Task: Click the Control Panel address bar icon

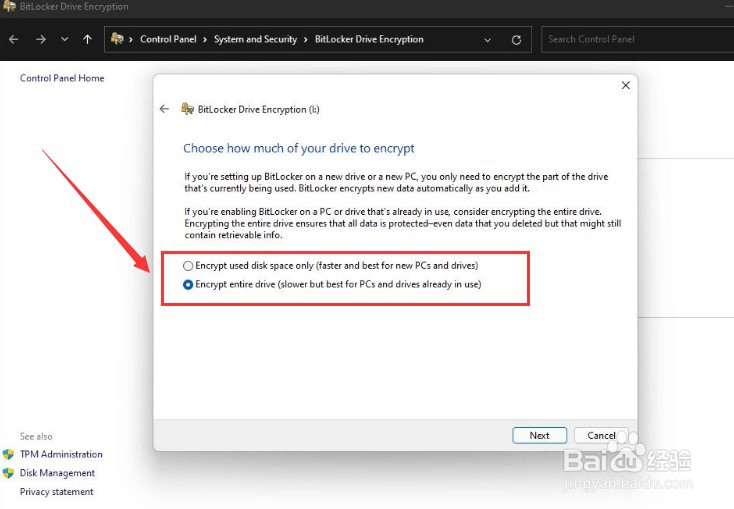Action: point(117,39)
